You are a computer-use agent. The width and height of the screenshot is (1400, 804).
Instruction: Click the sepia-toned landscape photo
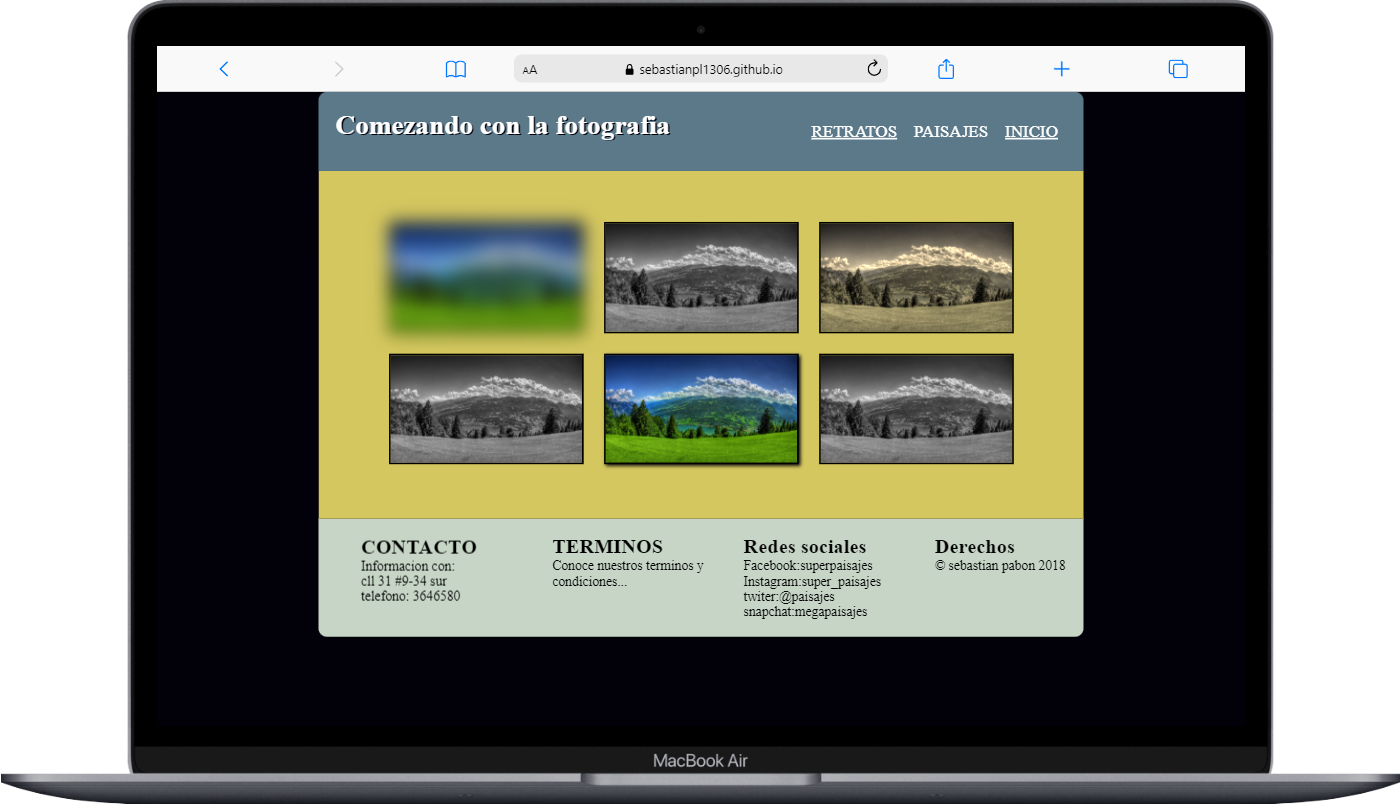[916, 277]
